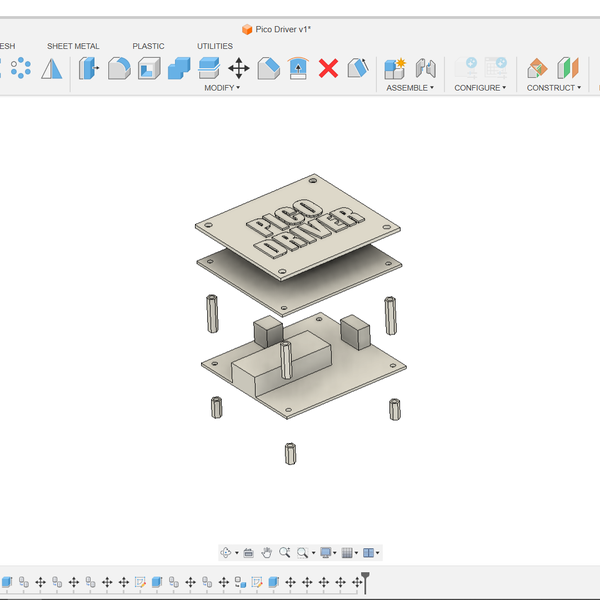Image resolution: width=600 pixels, height=600 pixels.
Task: Activate the Pan hand tool
Action: coord(267,552)
